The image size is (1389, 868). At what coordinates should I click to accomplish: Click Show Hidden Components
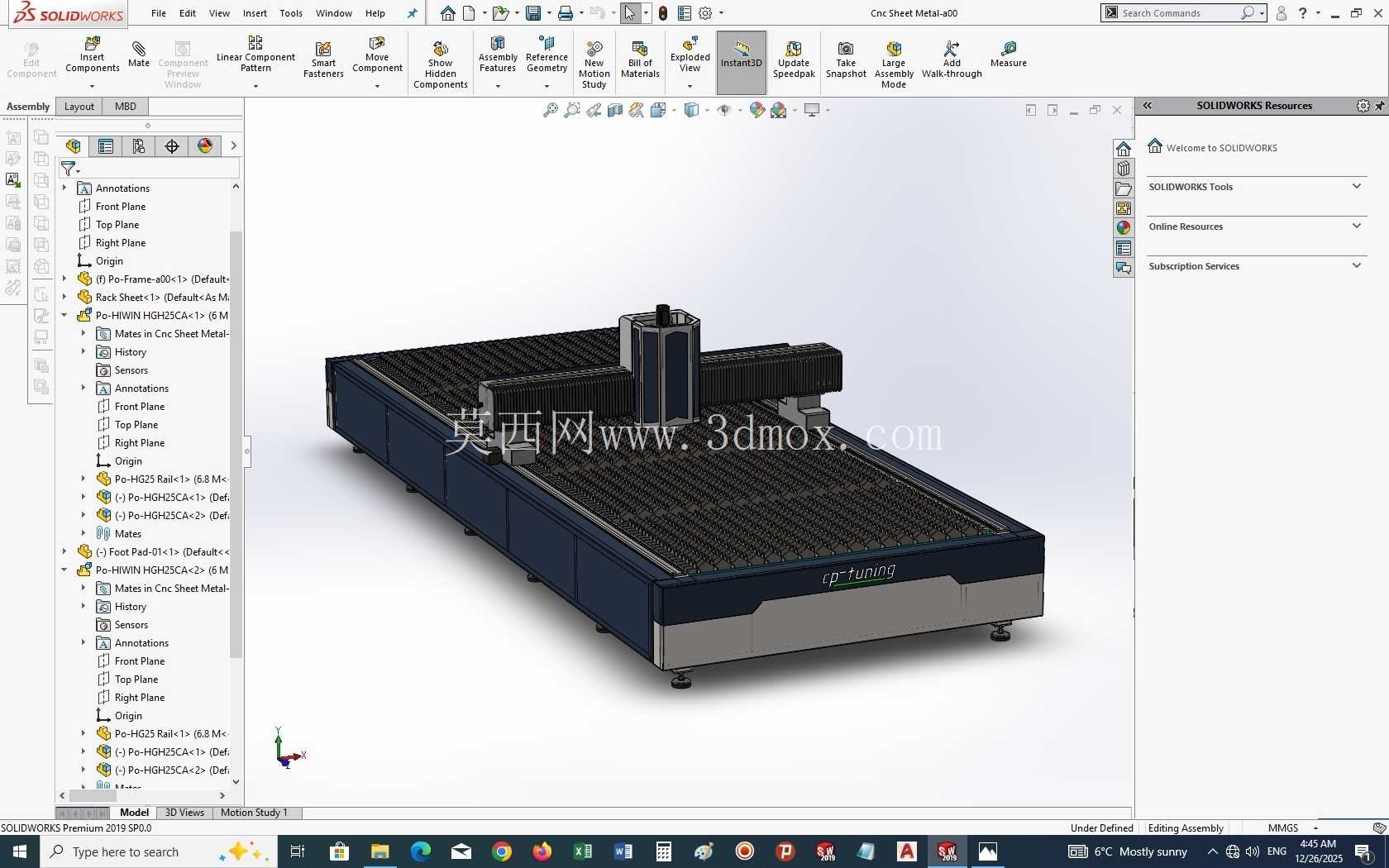[441, 64]
